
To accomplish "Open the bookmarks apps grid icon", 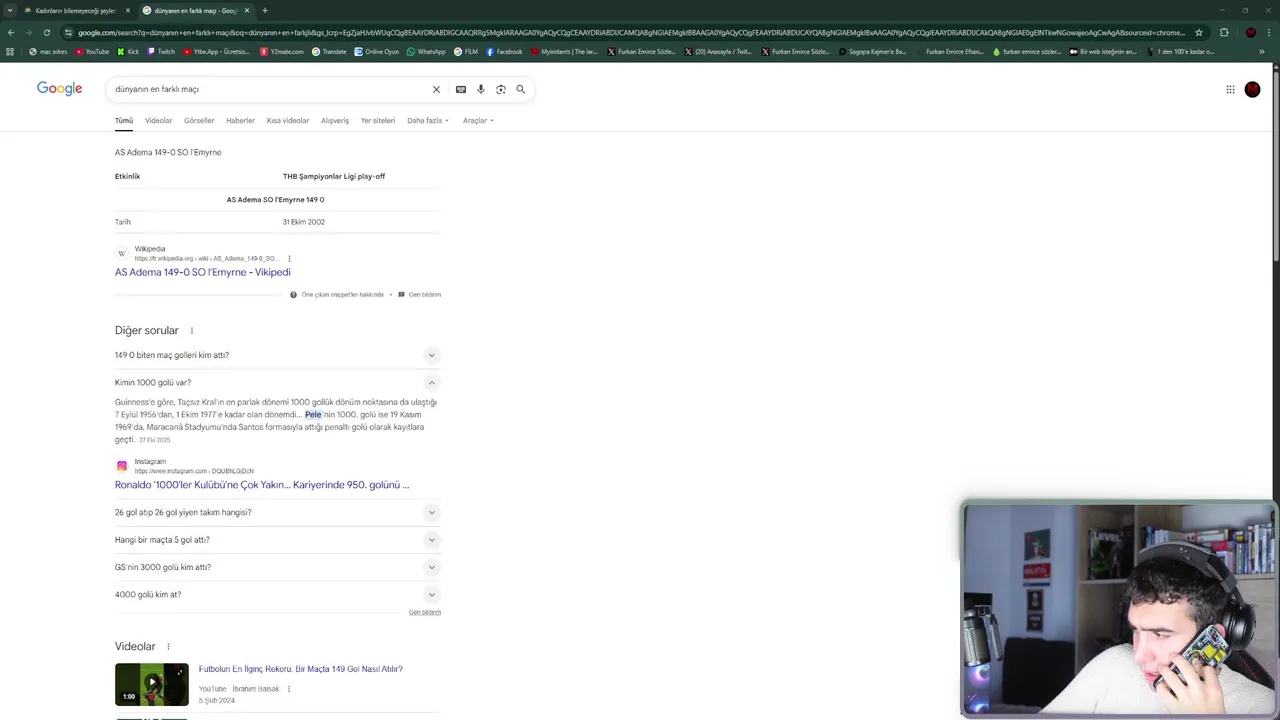I will (x=10, y=51).
